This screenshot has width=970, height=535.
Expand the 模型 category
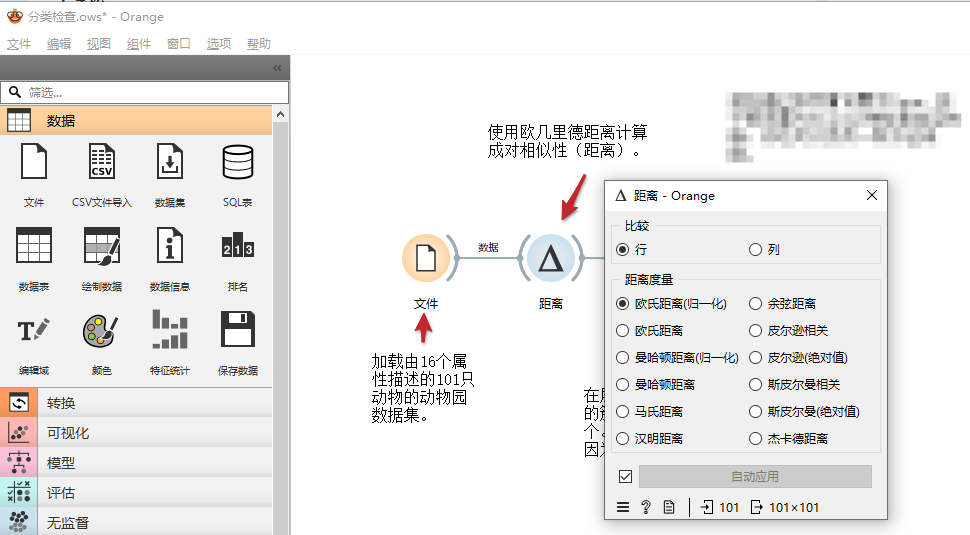pyautogui.click(x=136, y=463)
